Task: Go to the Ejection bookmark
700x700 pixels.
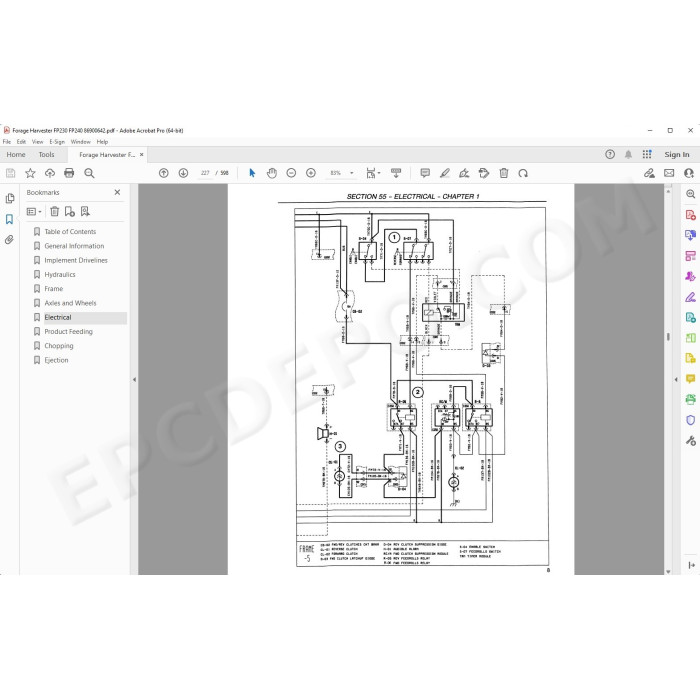Action: pyautogui.click(x=56, y=360)
